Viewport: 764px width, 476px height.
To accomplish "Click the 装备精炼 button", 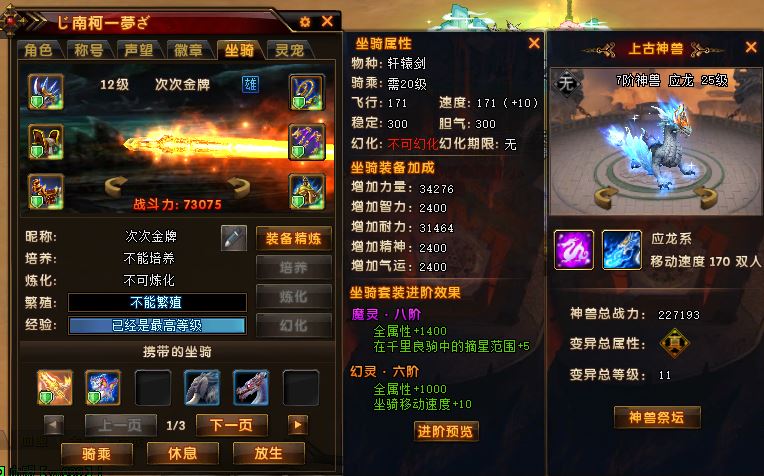I will tap(293, 239).
